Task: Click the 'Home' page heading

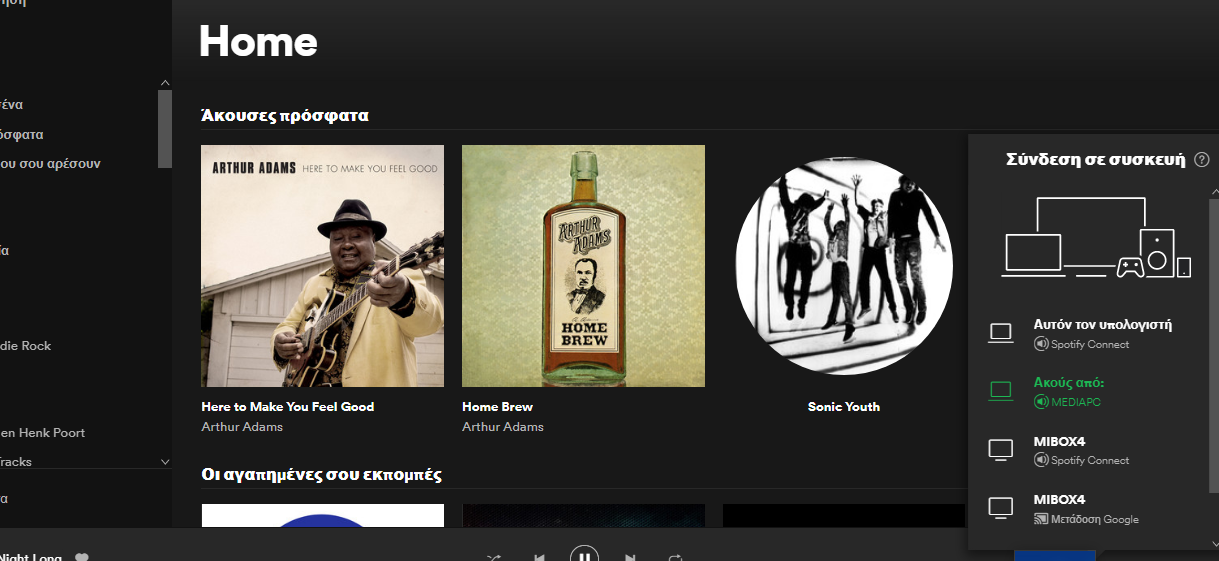Action: pos(258,41)
